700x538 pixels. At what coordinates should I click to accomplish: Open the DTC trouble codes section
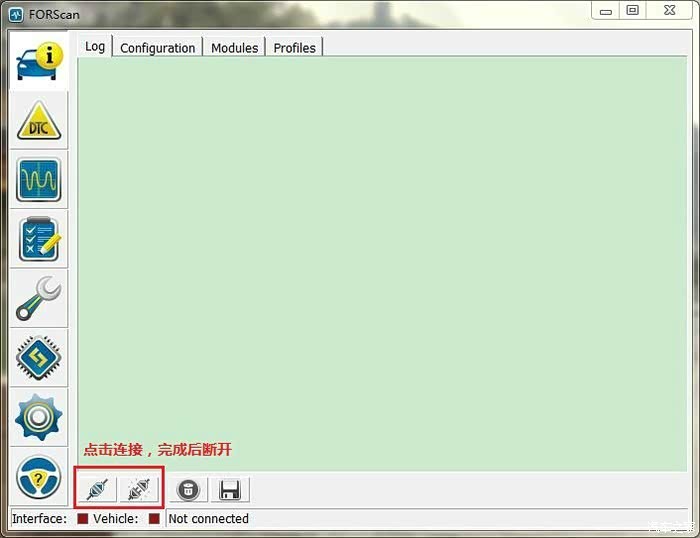coord(39,121)
